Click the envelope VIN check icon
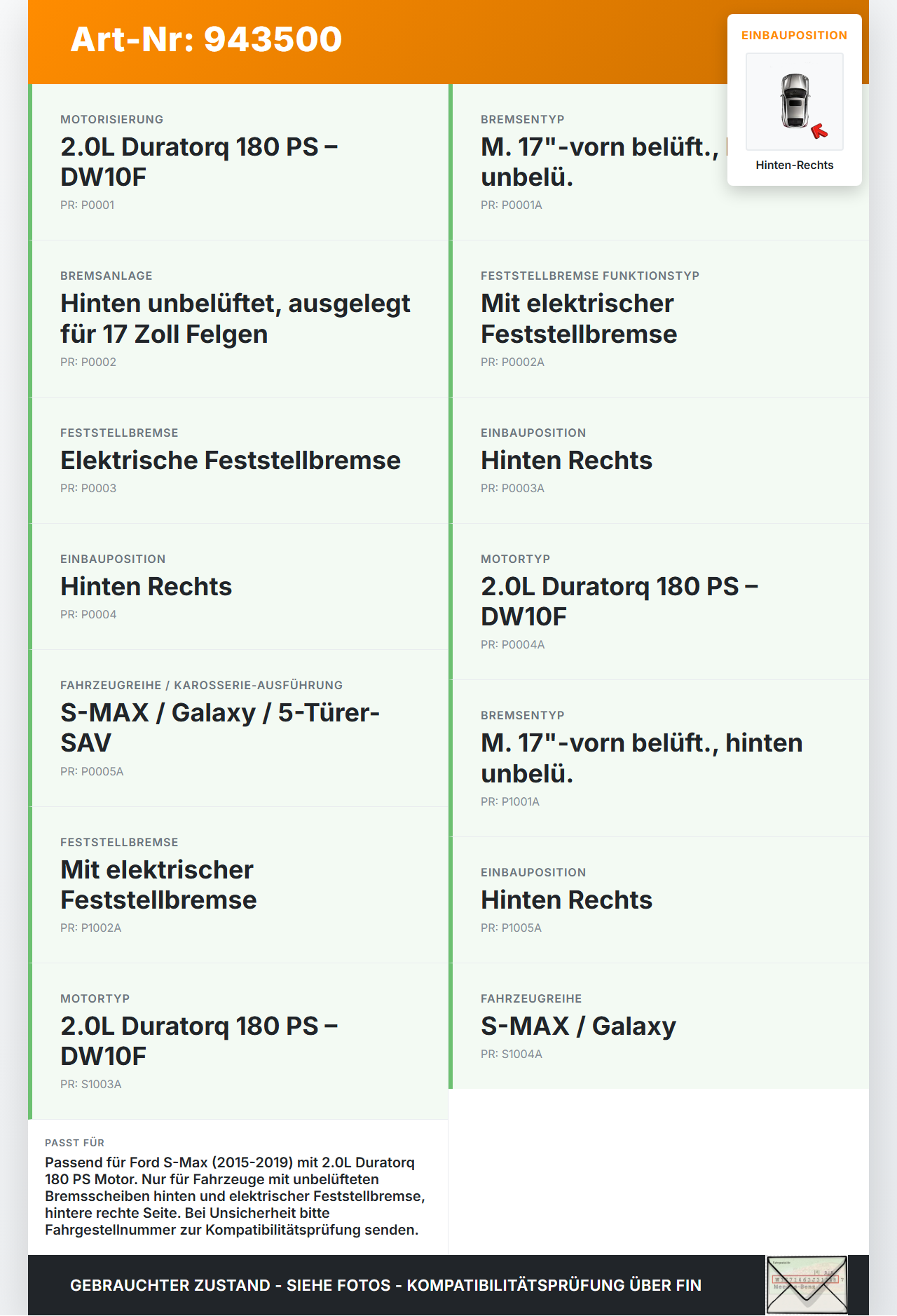 tap(807, 1284)
